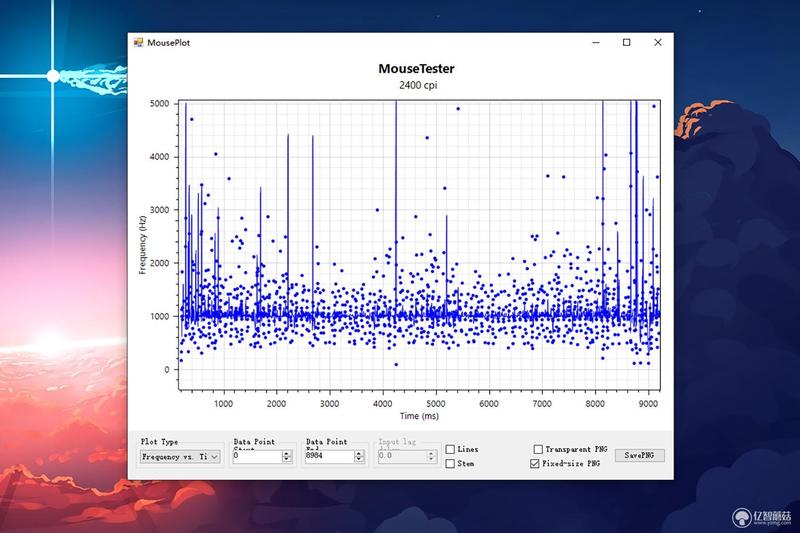Image resolution: width=800 pixels, height=533 pixels.
Task: Click the MousePlot window icon
Action: [x=138, y=42]
